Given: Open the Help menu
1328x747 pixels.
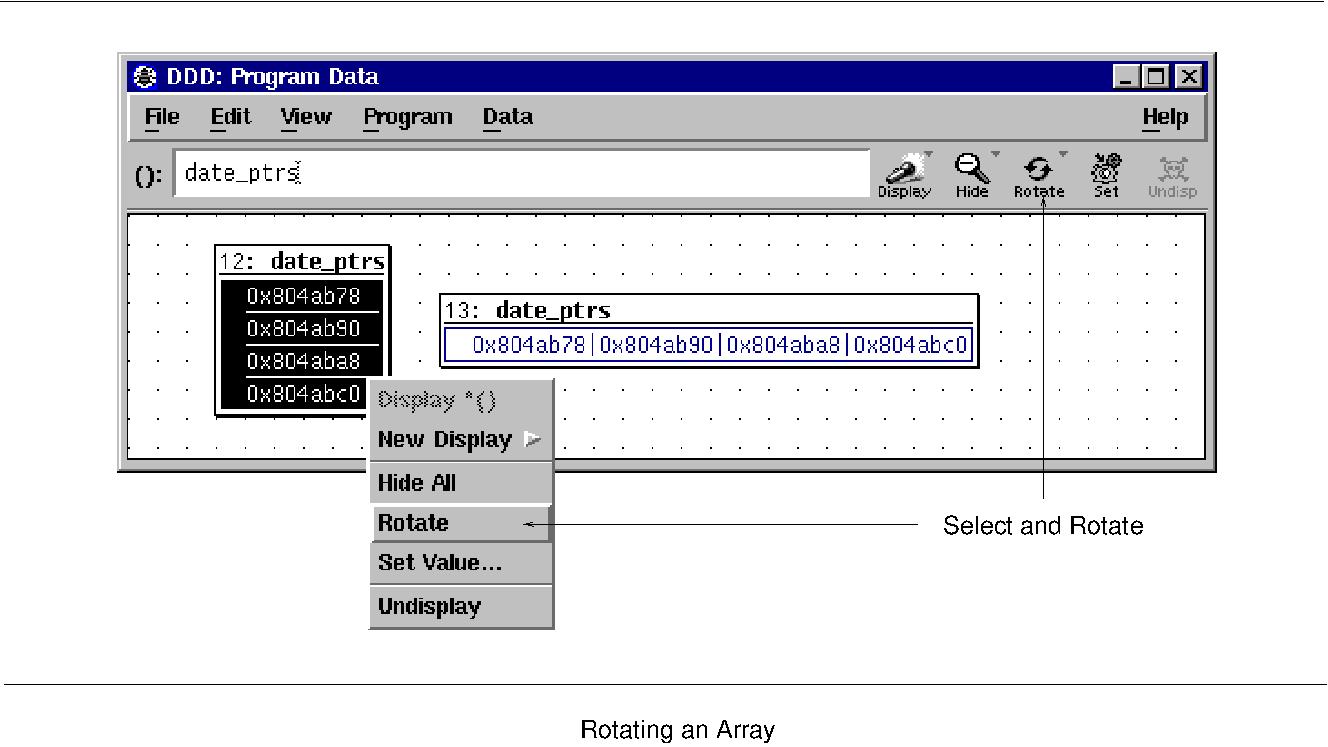Looking at the screenshot, I should click(1165, 117).
